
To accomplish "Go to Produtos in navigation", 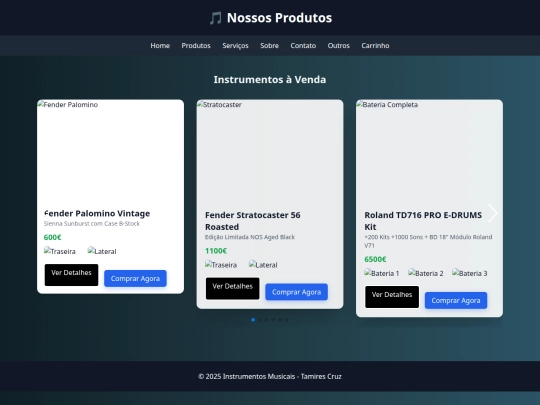I will tap(196, 45).
